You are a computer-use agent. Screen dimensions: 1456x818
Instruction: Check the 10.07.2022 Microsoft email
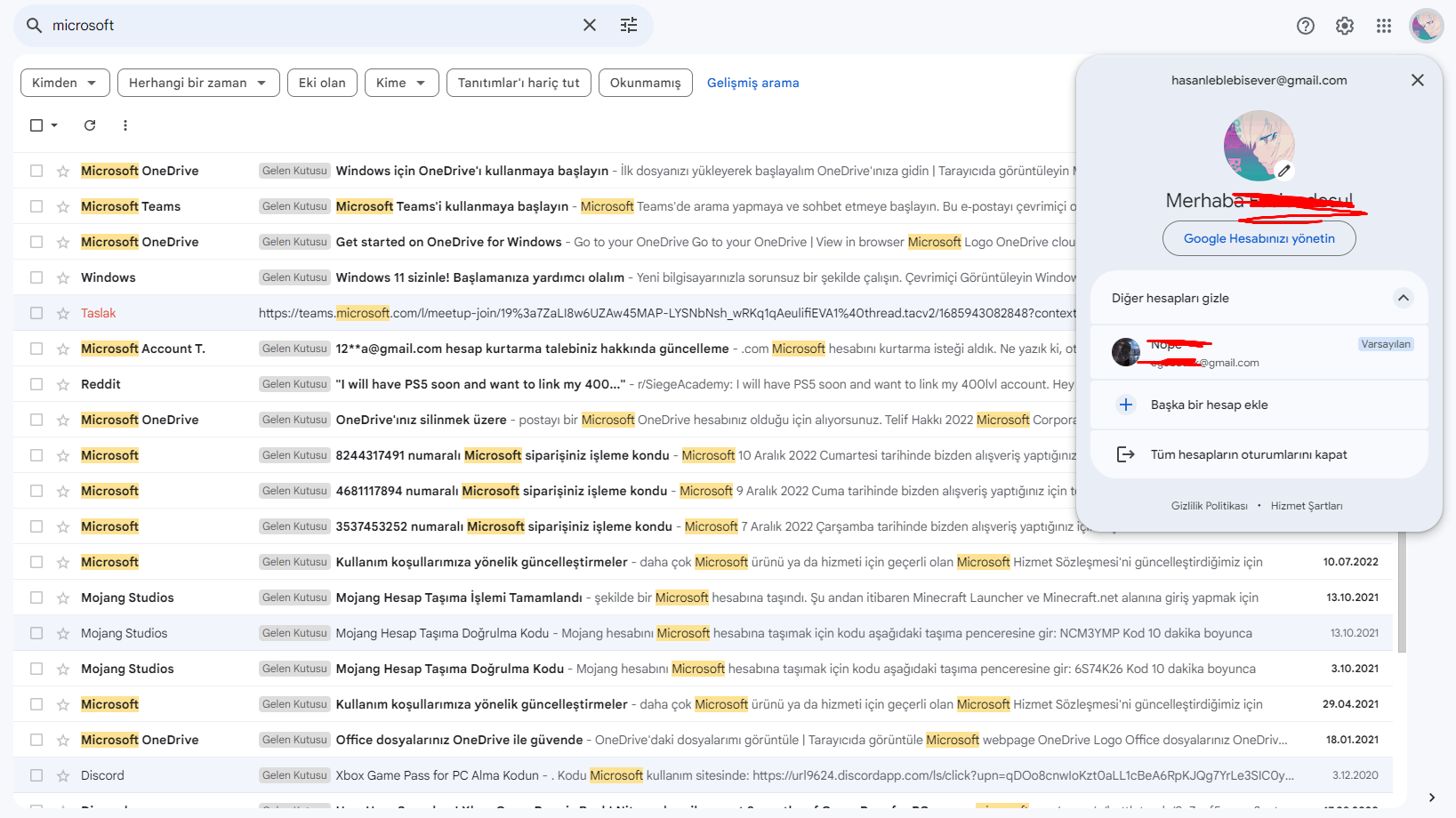(36, 562)
